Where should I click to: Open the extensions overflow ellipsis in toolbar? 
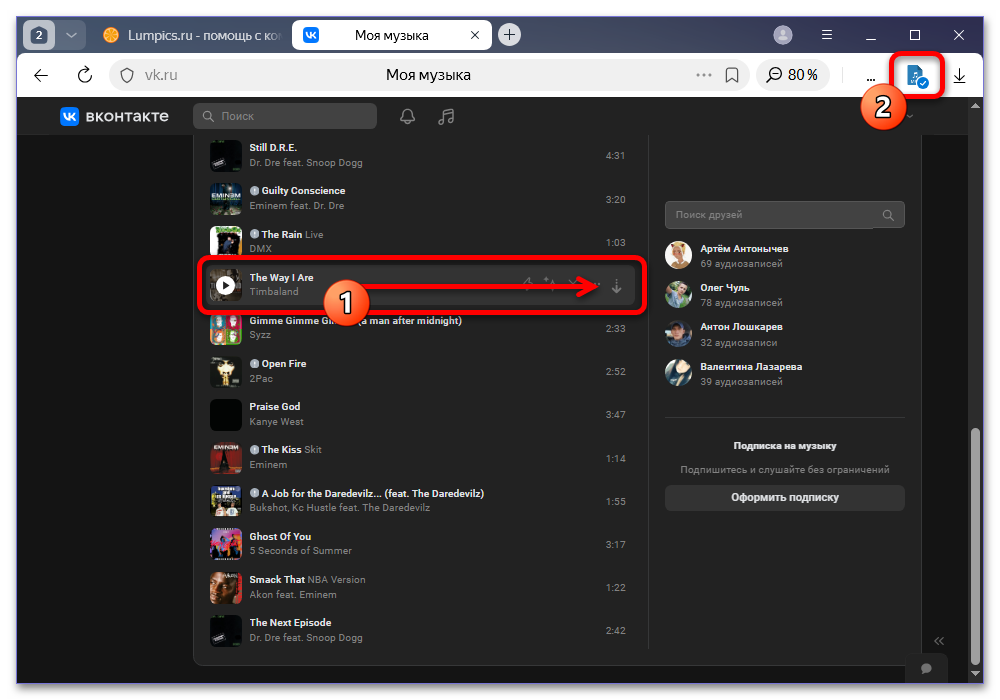(871, 78)
